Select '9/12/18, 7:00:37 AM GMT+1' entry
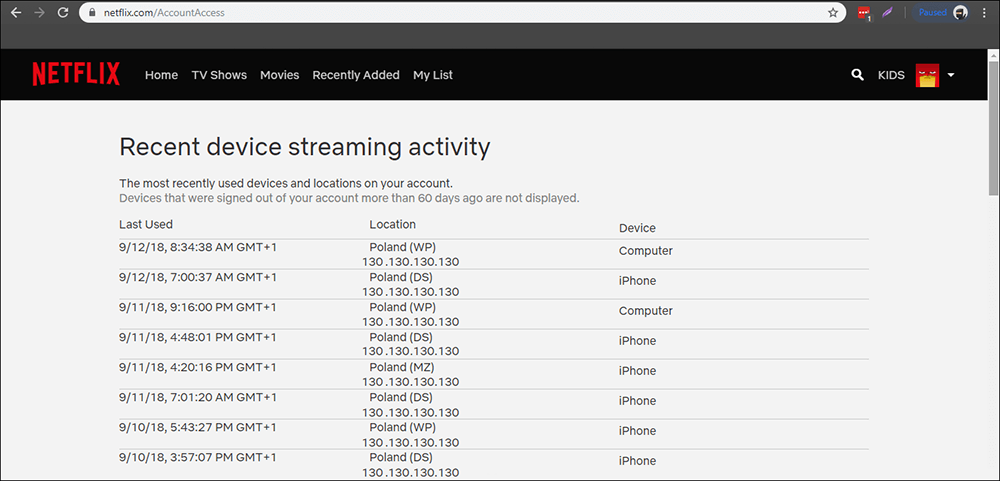 pyautogui.click(x=198, y=278)
